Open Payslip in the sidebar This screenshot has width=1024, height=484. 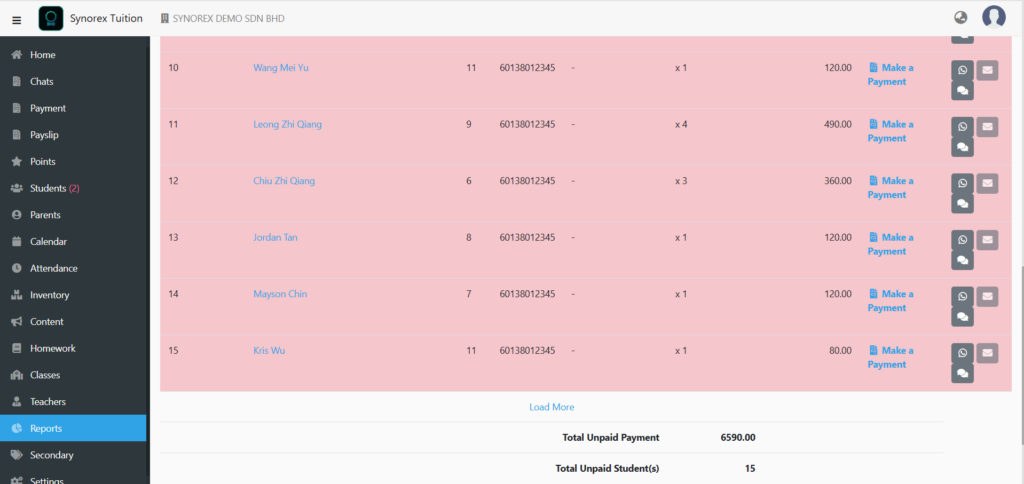pos(73,135)
